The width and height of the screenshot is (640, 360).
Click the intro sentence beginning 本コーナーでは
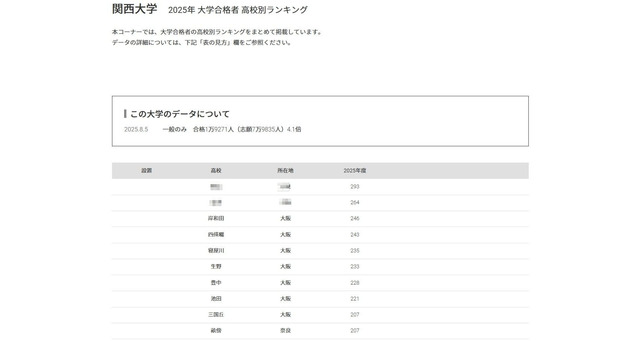click(x=218, y=32)
